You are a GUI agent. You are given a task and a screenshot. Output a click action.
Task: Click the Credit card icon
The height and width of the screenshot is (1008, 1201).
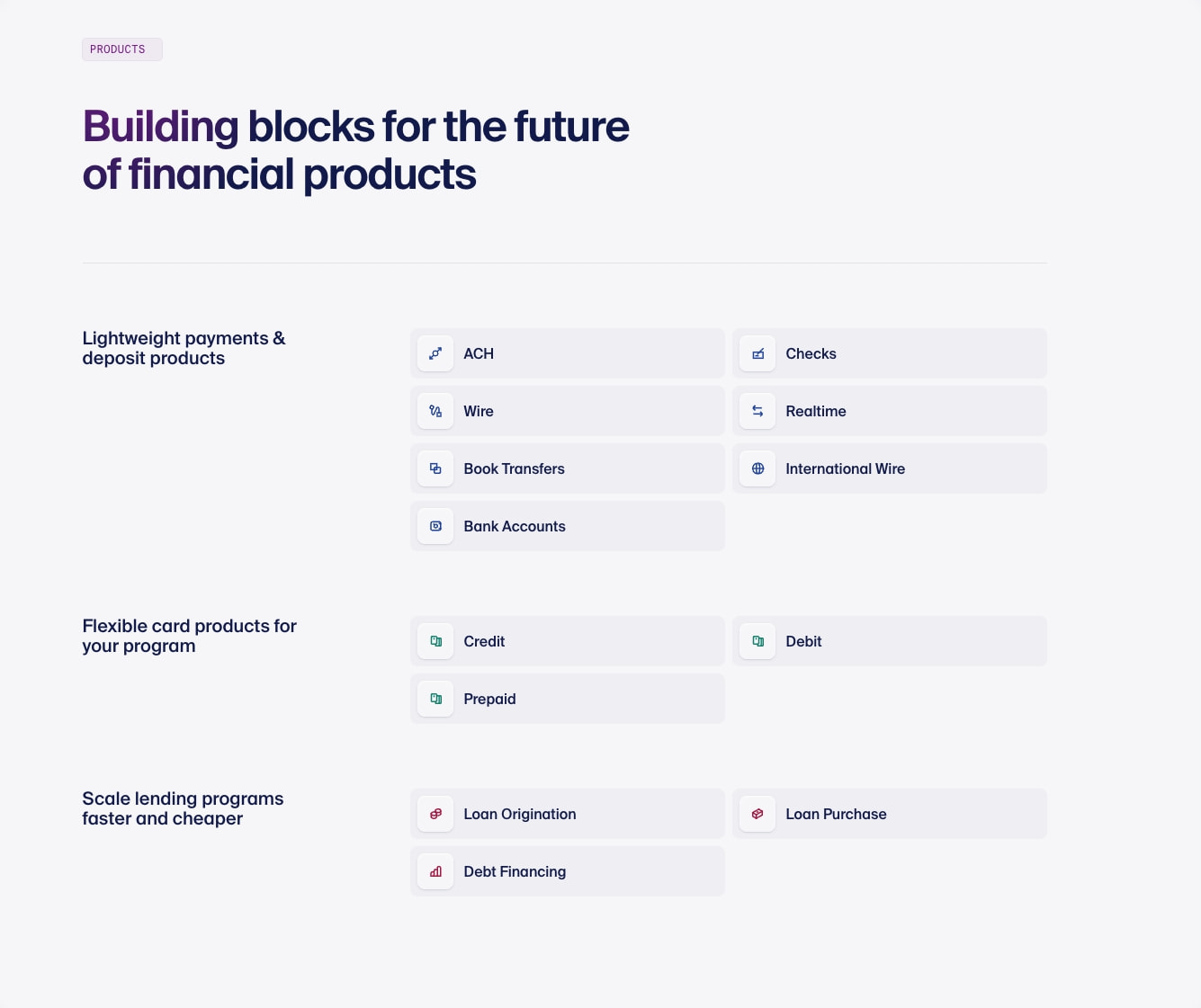click(435, 641)
